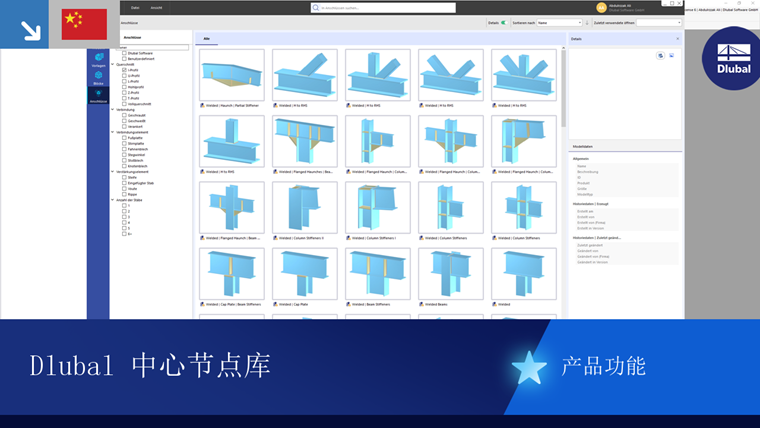Collapse the Anzahl der Stäbe group

point(113,200)
